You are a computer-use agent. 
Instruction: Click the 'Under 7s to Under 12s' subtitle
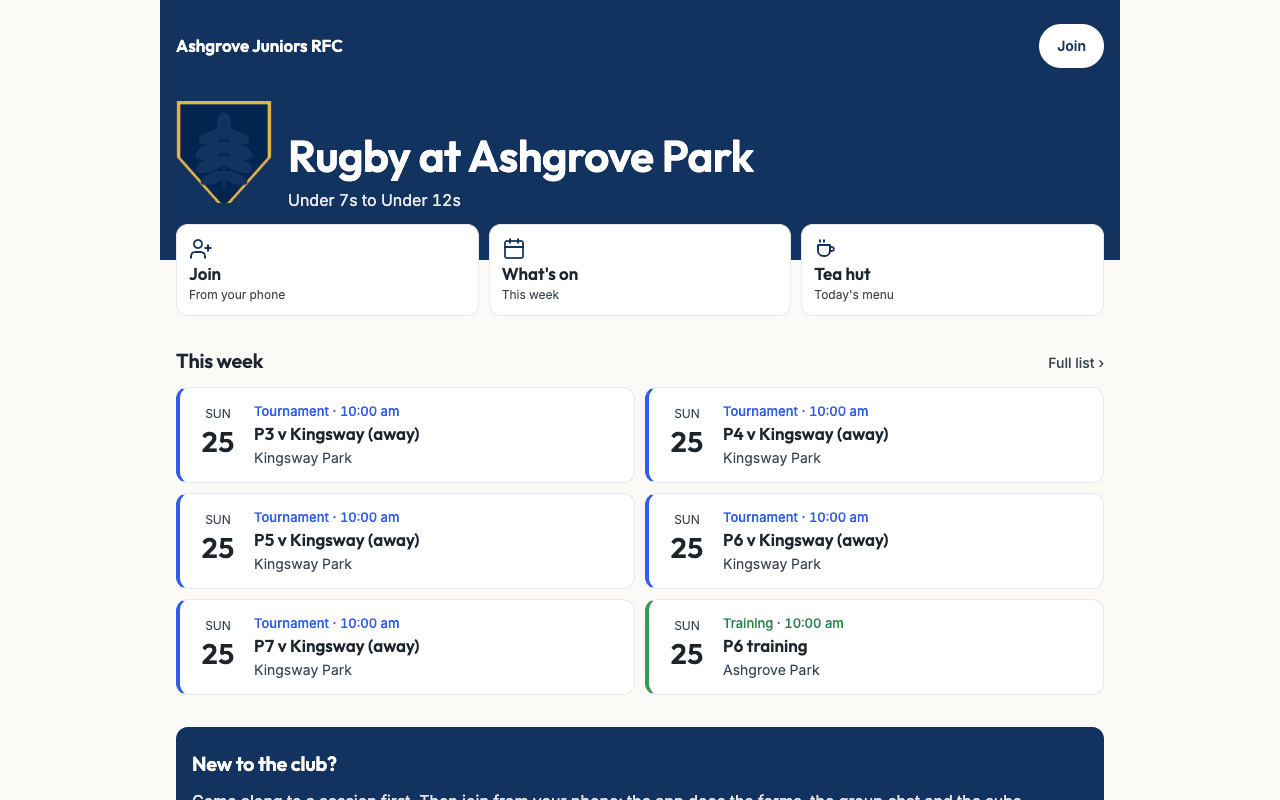click(374, 200)
